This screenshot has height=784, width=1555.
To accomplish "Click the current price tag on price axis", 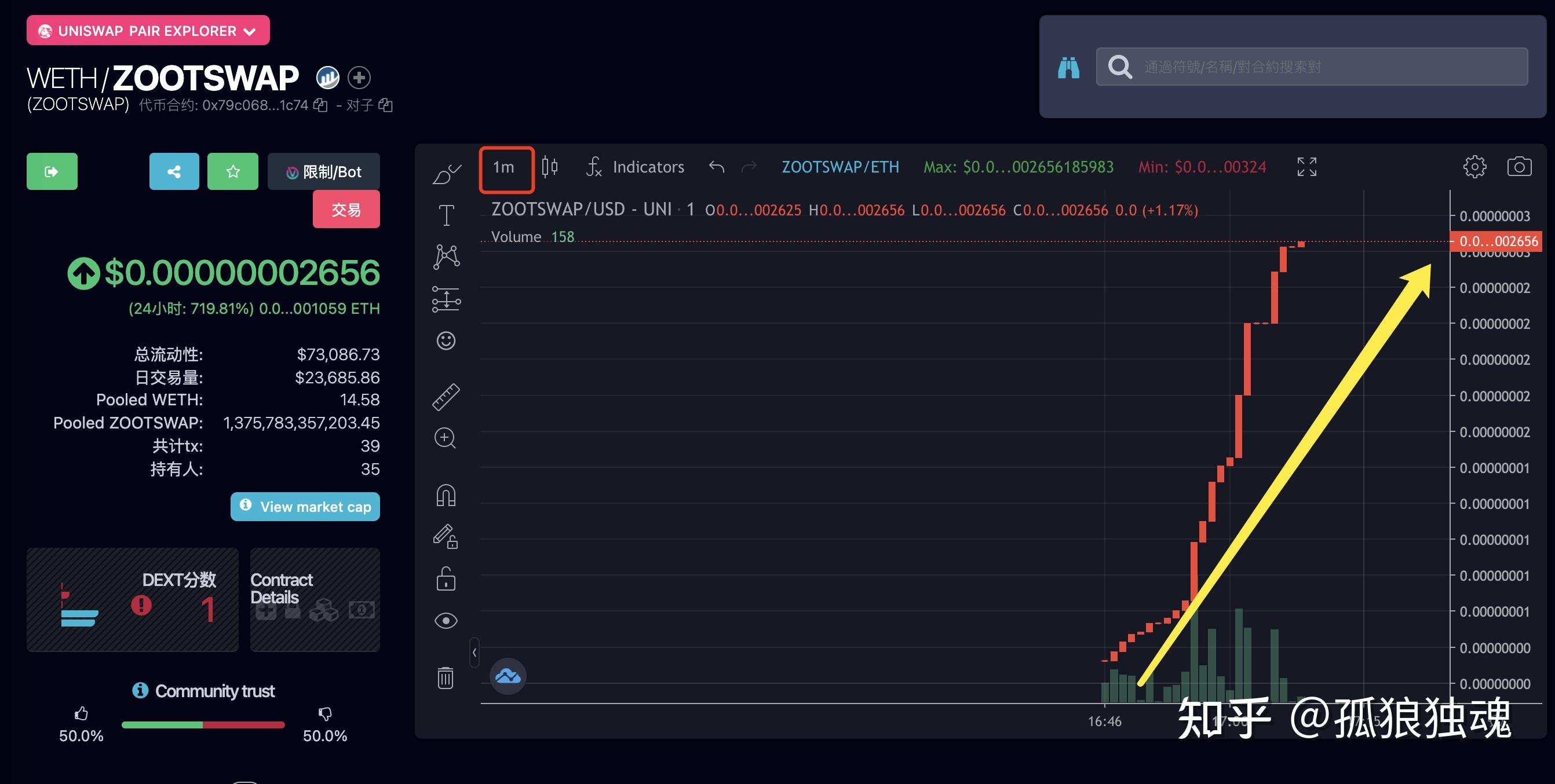I will tap(1496, 241).
